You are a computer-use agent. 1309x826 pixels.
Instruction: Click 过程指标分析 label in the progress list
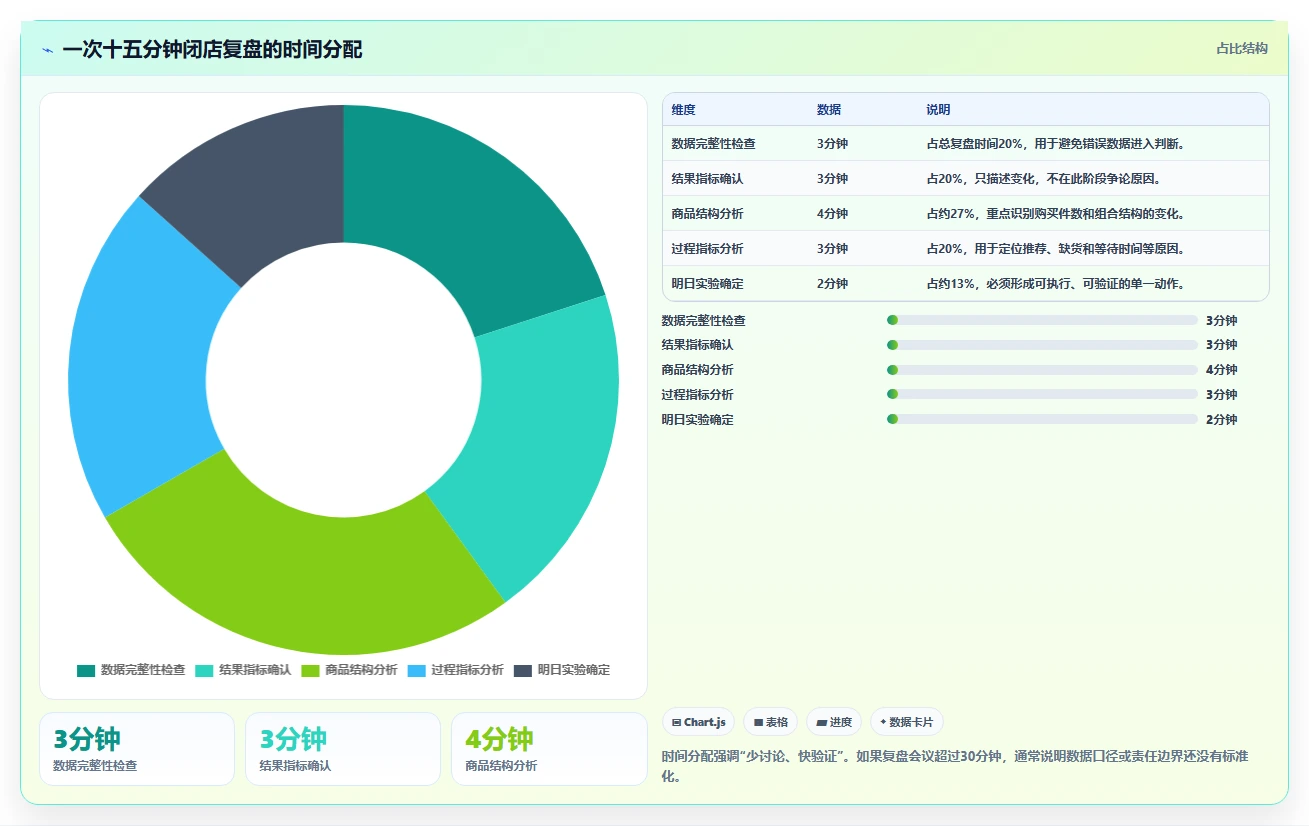coord(698,395)
